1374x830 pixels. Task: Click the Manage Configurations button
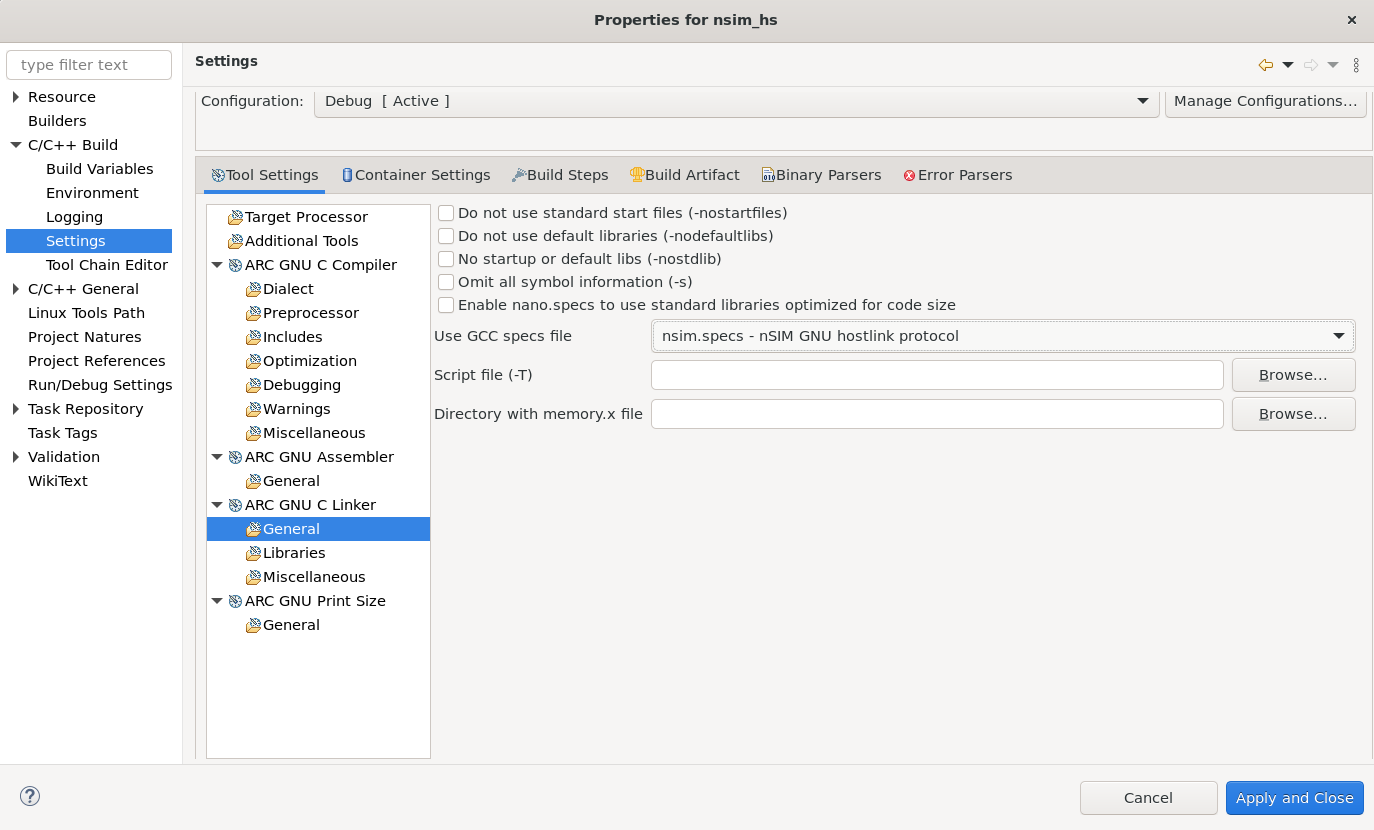(1265, 101)
